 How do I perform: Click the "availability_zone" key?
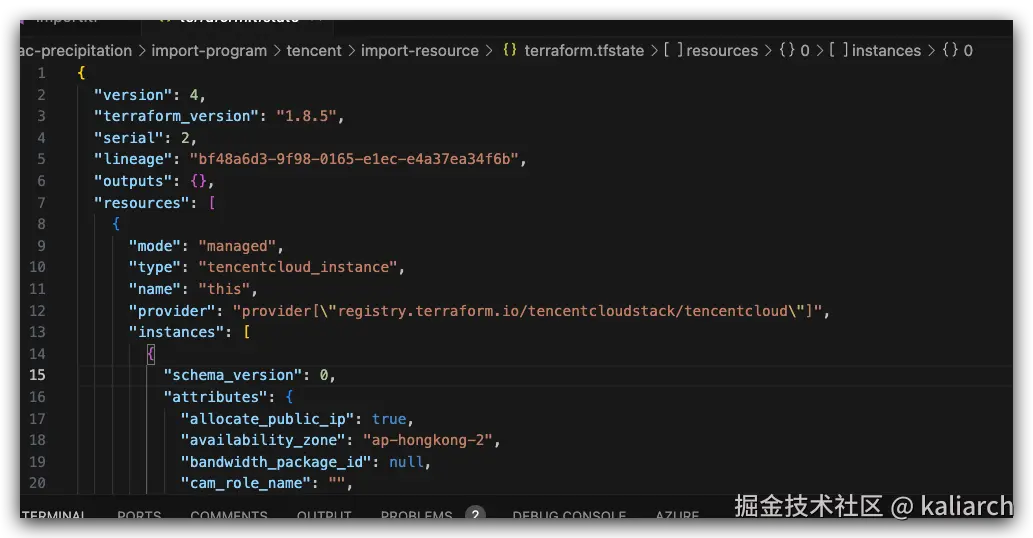pyautogui.click(x=264, y=440)
